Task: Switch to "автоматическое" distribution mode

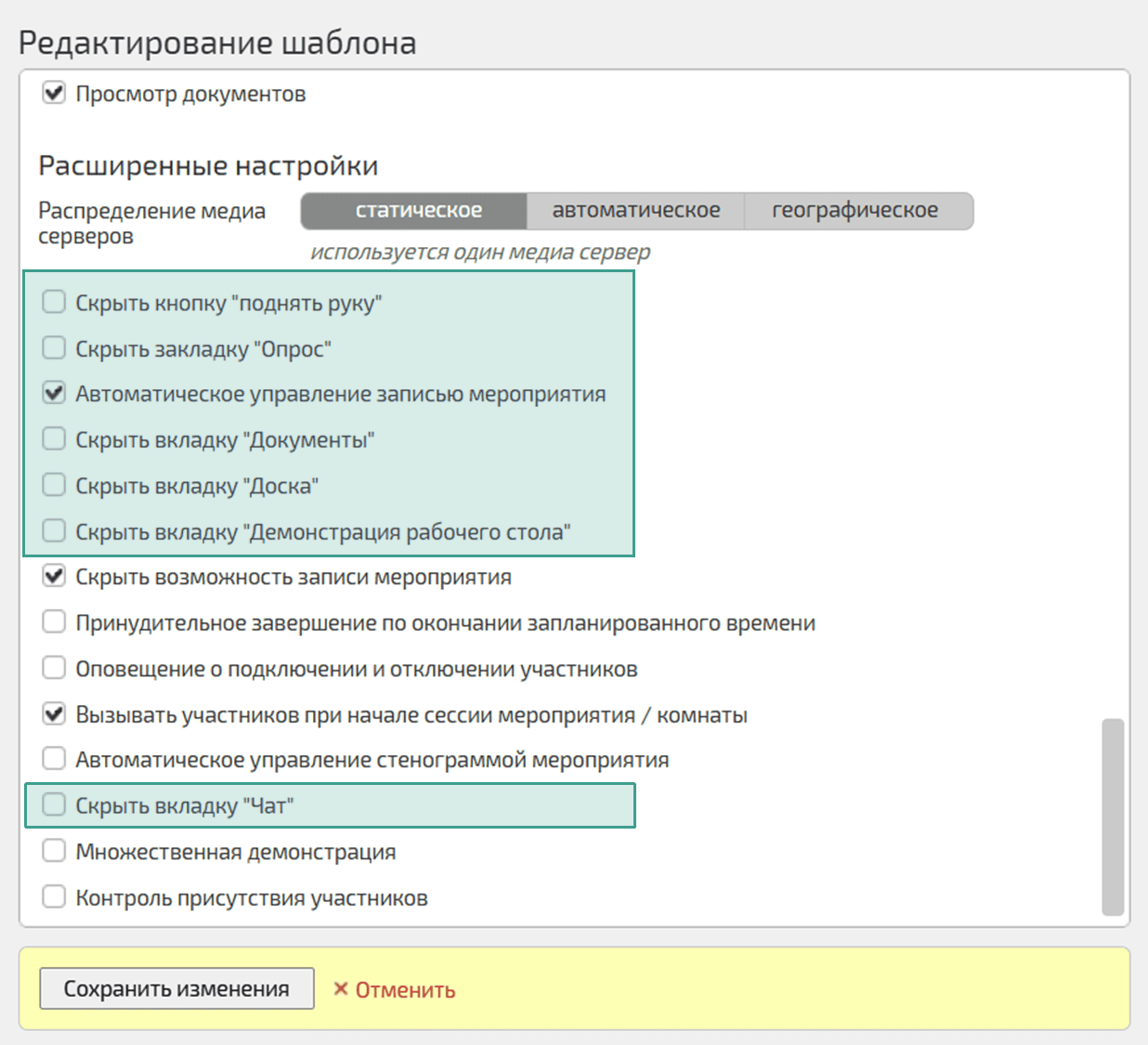Action: tap(636, 211)
